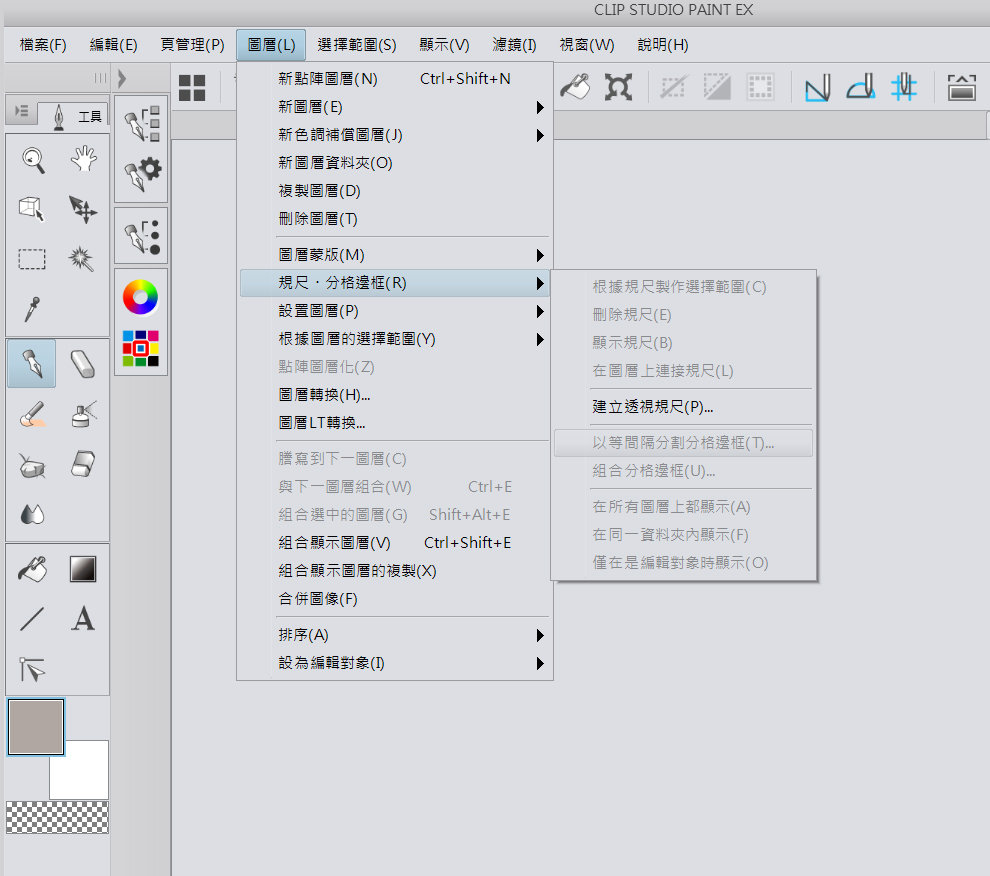Select the Fill bucket tool
Image resolution: width=990 pixels, height=876 pixels.
point(32,568)
